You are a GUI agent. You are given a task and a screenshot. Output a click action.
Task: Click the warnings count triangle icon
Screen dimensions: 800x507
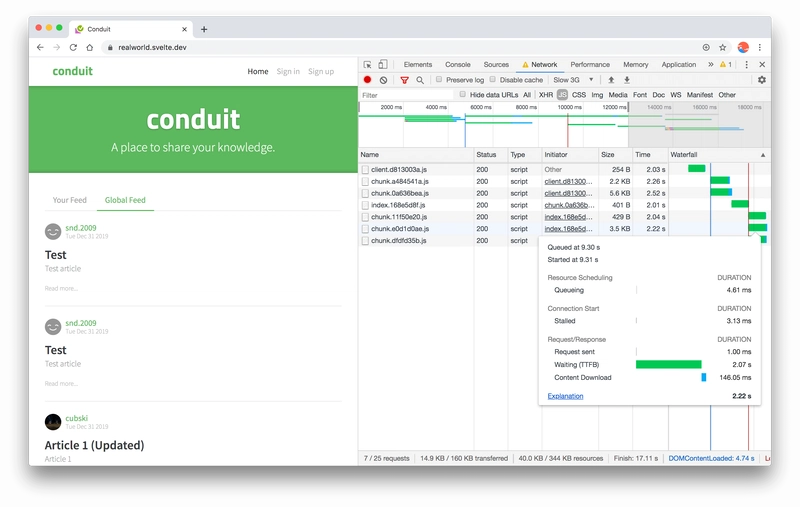(x=723, y=64)
